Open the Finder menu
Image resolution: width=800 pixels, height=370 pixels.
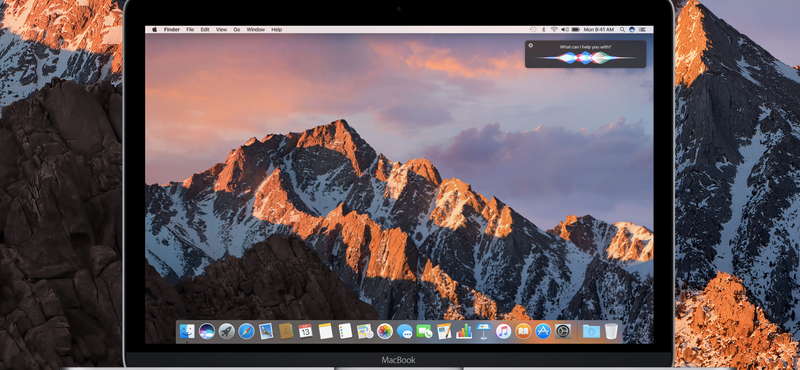[171, 30]
